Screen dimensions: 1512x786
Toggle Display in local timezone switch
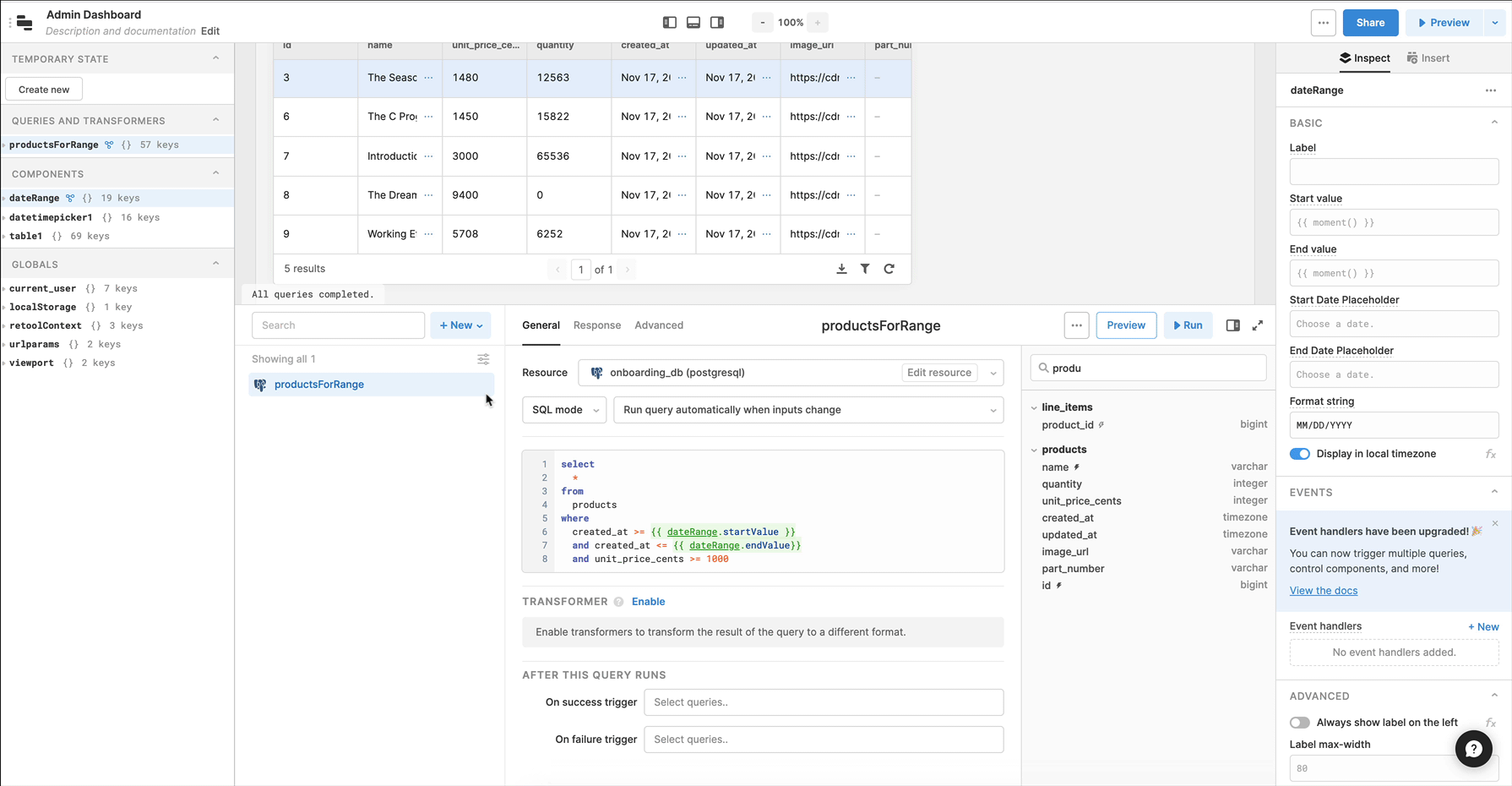tap(1300, 454)
